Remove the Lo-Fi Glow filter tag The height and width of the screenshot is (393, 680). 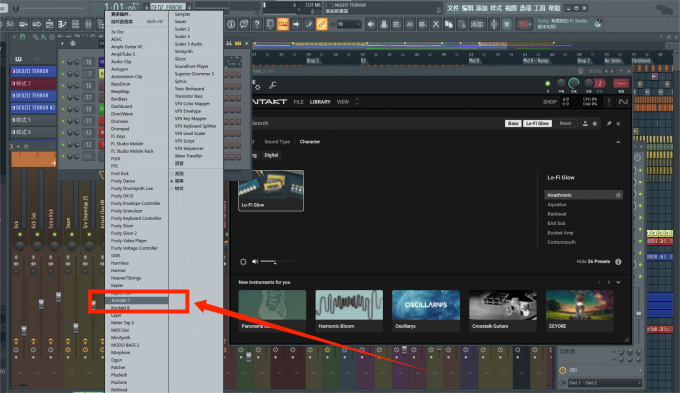click(537, 124)
